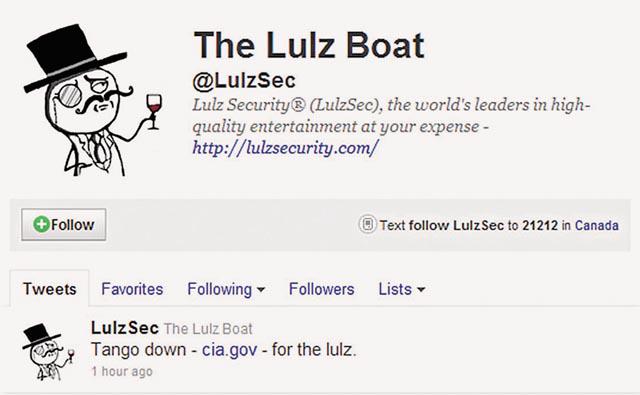
Task: Click the @LulzSec handle in header
Action: (x=244, y=80)
